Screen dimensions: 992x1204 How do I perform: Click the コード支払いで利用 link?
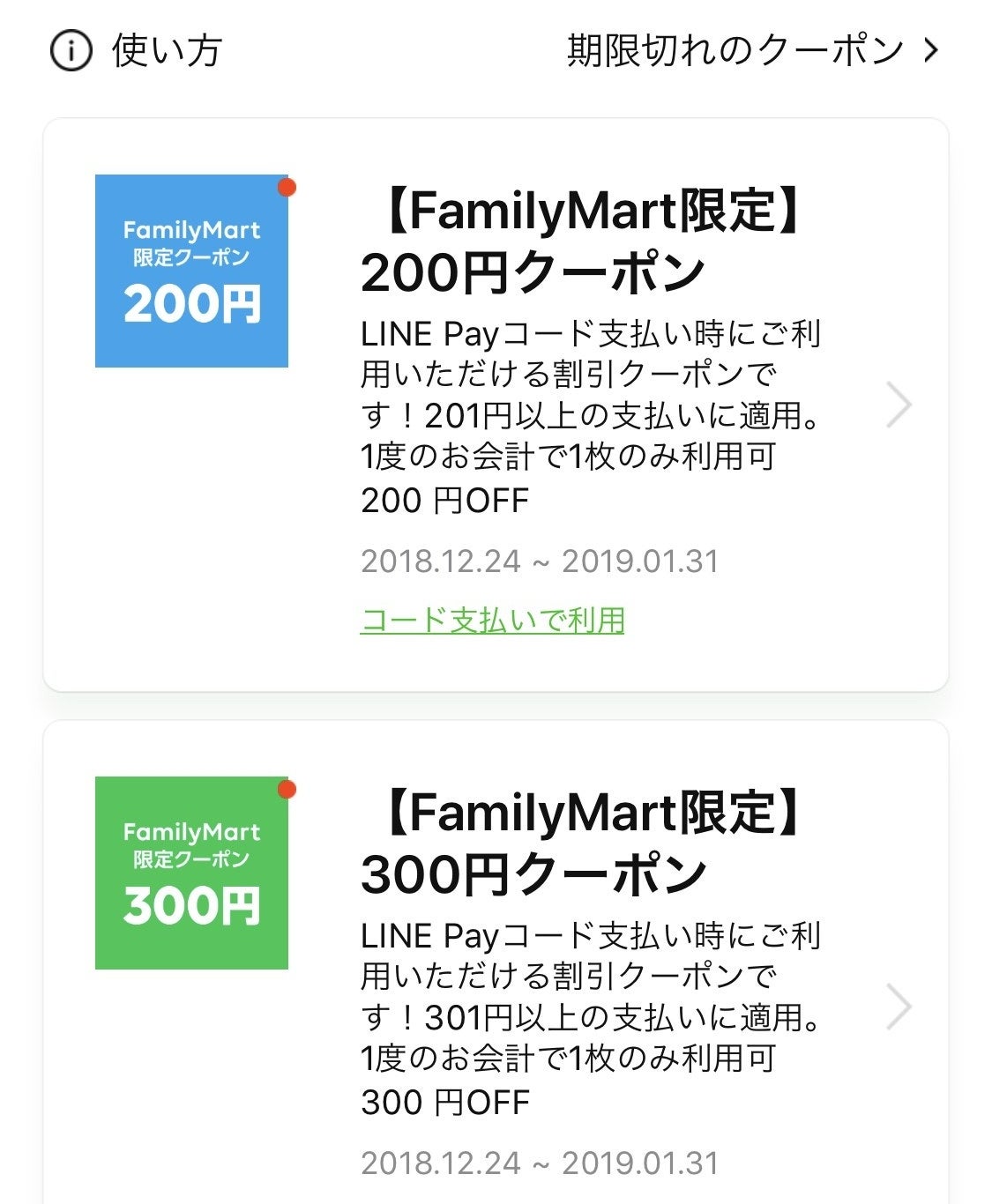(x=492, y=621)
